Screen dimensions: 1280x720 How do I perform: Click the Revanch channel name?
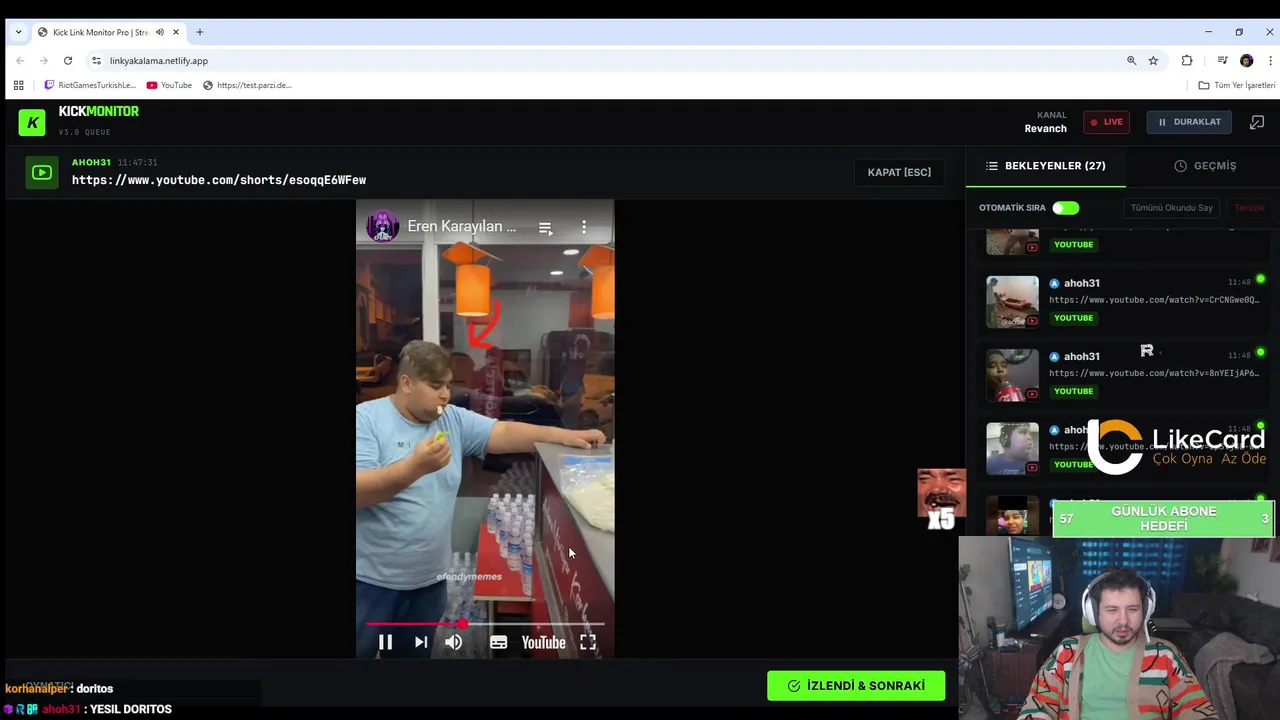tap(1046, 129)
